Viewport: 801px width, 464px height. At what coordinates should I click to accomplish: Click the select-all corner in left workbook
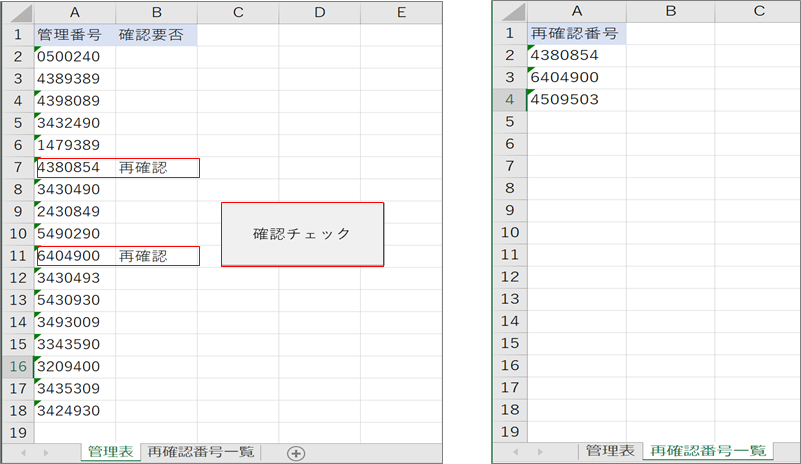pos(19,13)
